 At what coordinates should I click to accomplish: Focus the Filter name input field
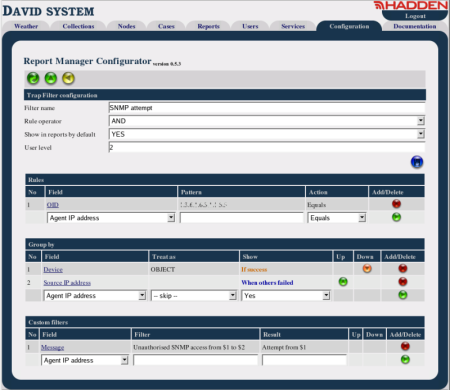click(267, 108)
